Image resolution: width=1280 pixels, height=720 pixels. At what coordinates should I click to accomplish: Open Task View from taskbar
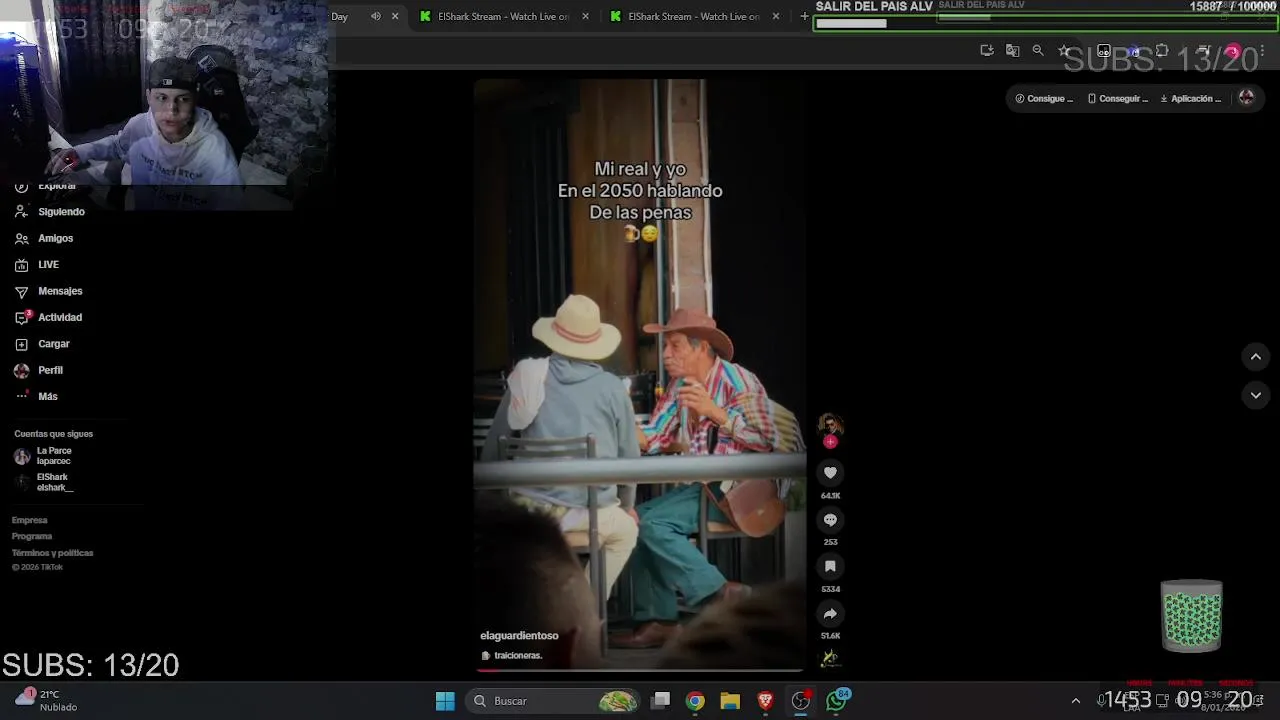pos(661,701)
